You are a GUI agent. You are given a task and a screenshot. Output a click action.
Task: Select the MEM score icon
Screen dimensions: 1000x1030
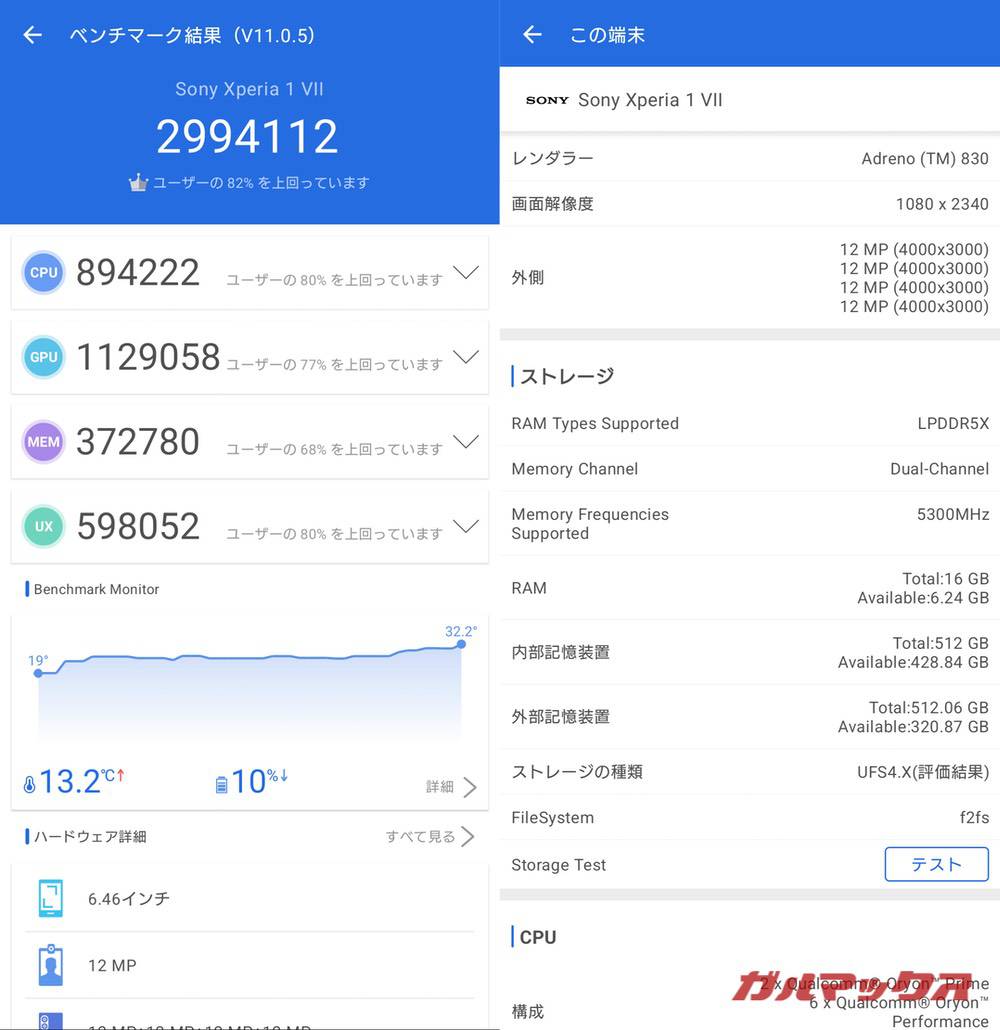42,441
